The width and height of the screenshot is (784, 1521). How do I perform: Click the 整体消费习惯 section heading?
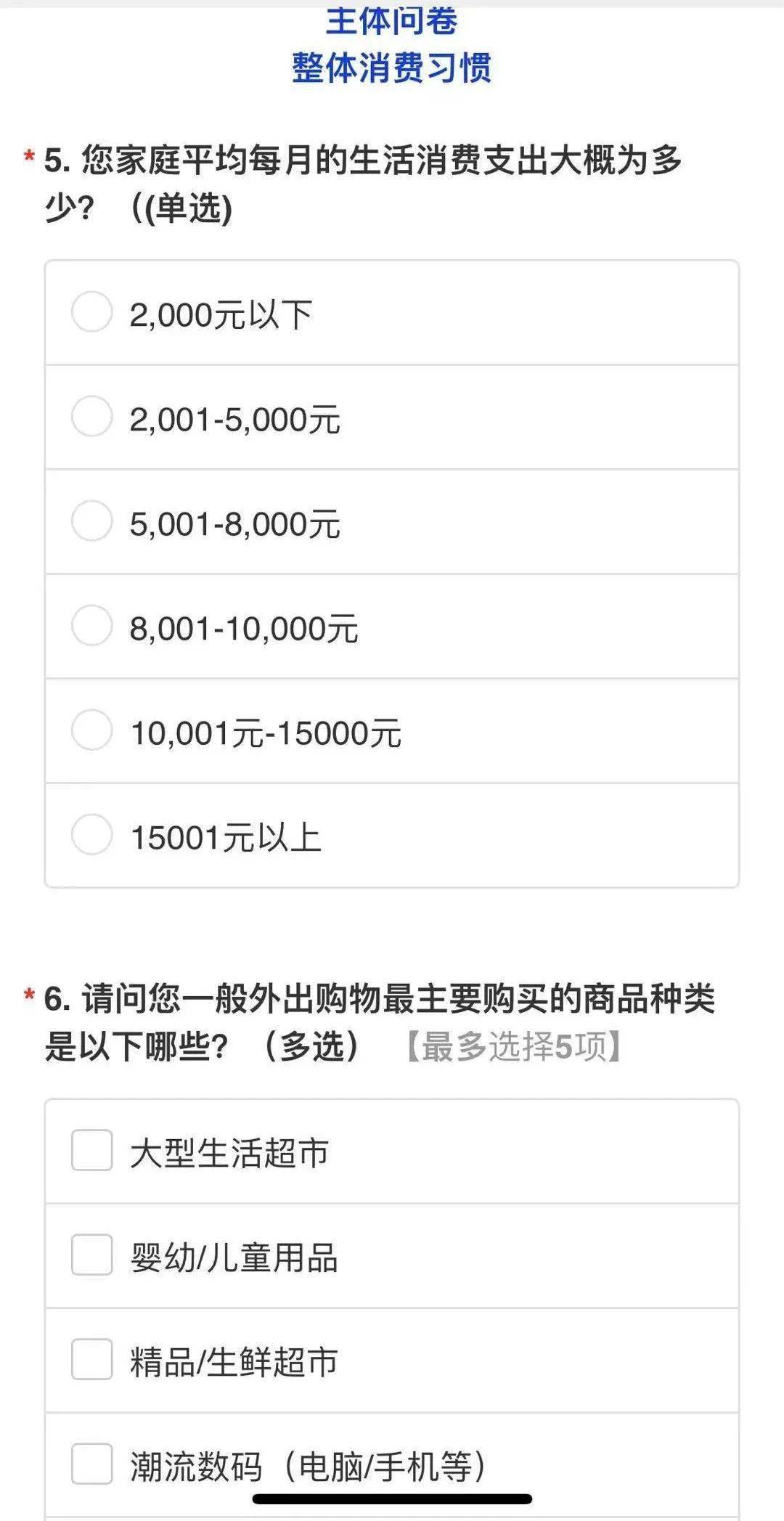[x=391, y=68]
